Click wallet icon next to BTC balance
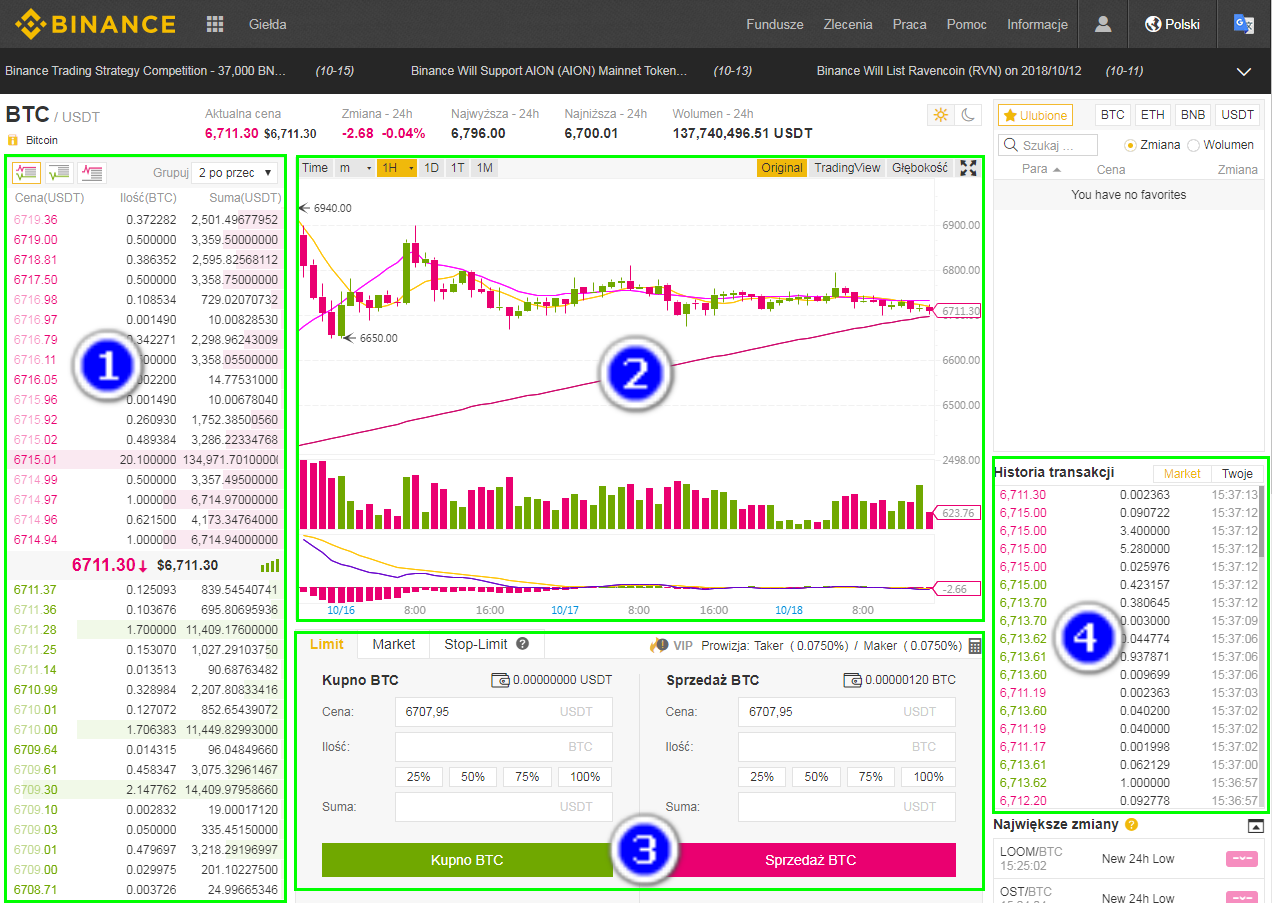 point(853,680)
